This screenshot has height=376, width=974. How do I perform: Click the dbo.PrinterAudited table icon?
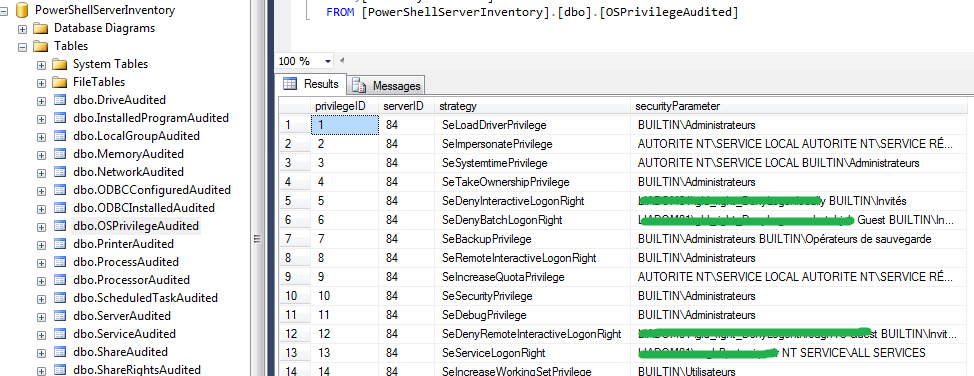pos(60,244)
